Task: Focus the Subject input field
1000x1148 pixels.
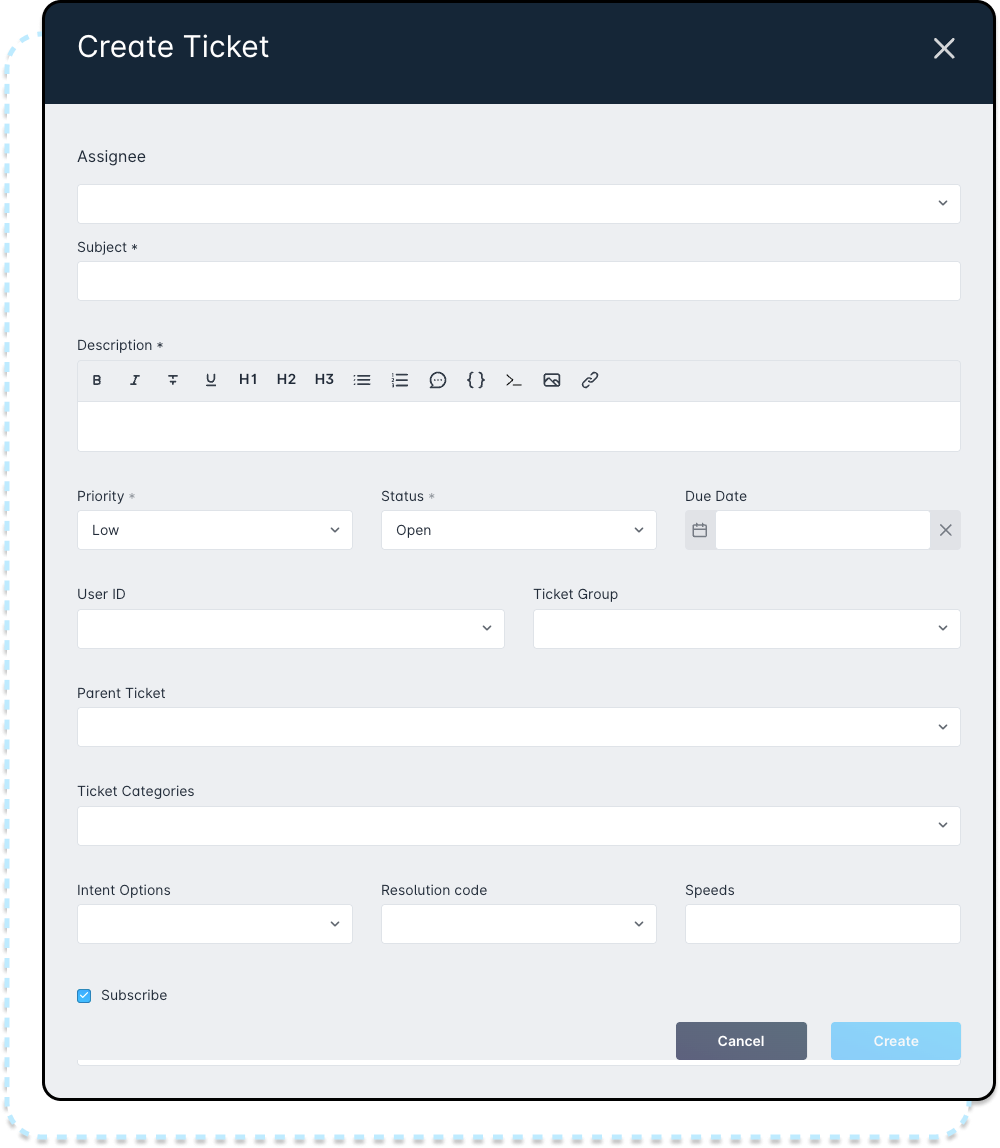Action: (x=519, y=281)
